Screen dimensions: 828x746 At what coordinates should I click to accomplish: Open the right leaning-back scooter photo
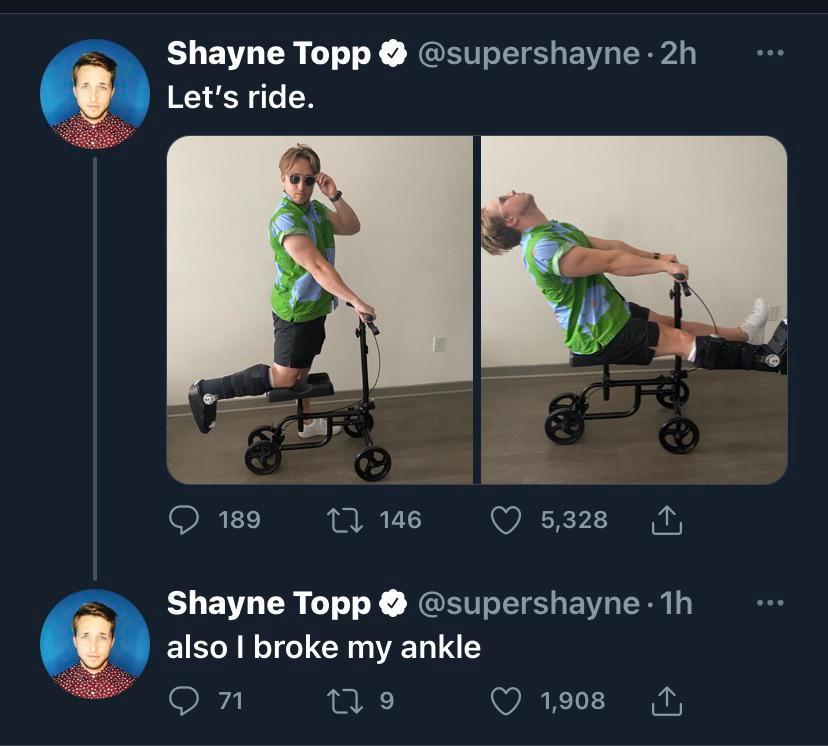tap(634, 310)
